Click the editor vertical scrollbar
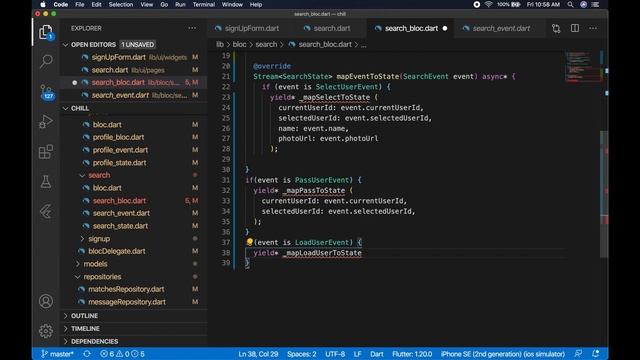This screenshot has height=360, width=640. pos(604,194)
